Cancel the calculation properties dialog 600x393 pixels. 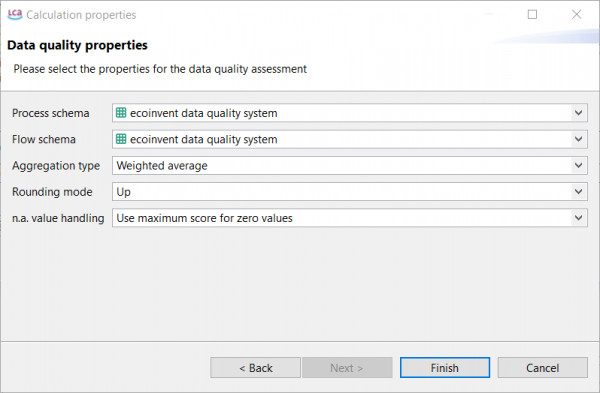(x=543, y=368)
